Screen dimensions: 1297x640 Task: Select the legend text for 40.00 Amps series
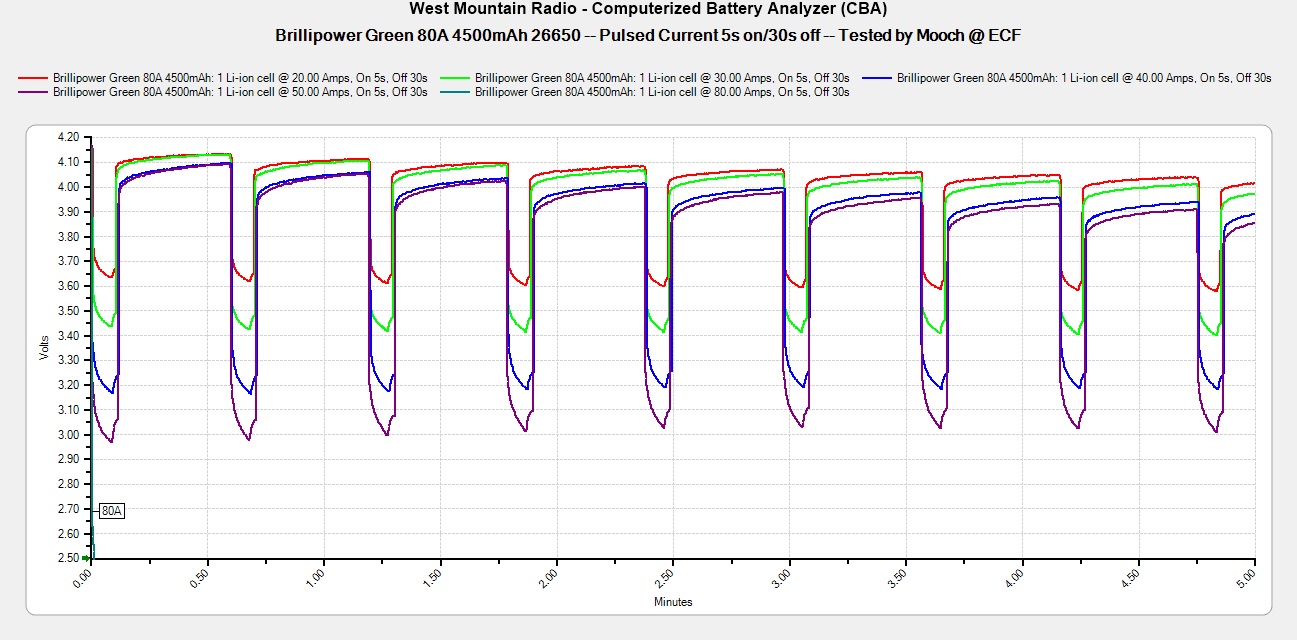click(x=1084, y=77)
